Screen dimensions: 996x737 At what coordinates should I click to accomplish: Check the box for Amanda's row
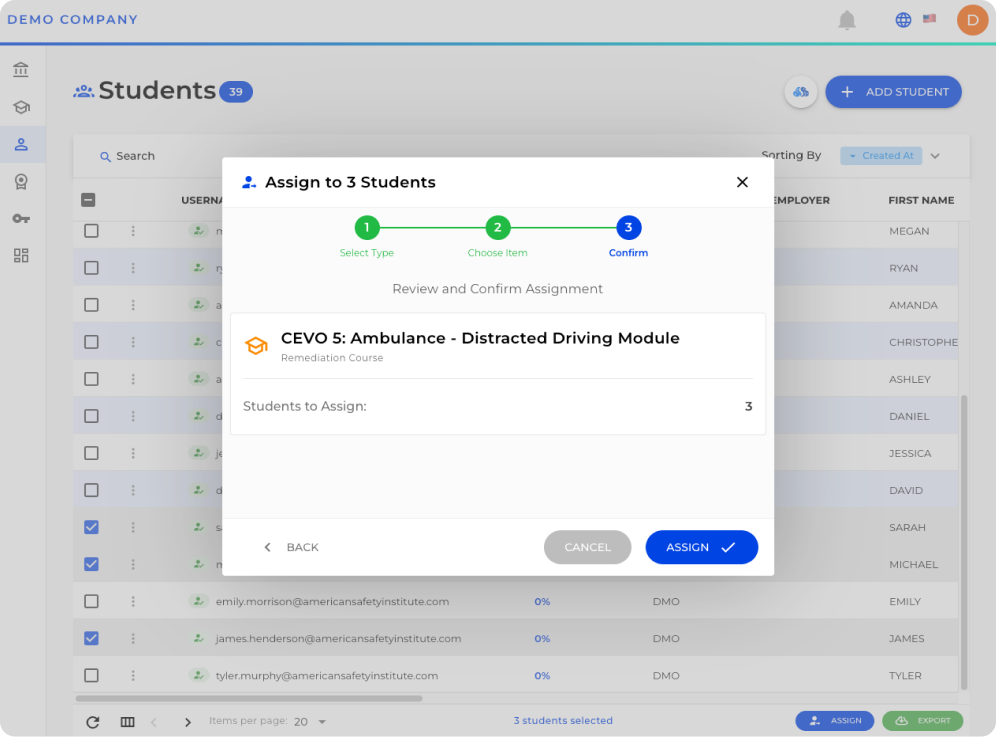[x=91, y=305]
